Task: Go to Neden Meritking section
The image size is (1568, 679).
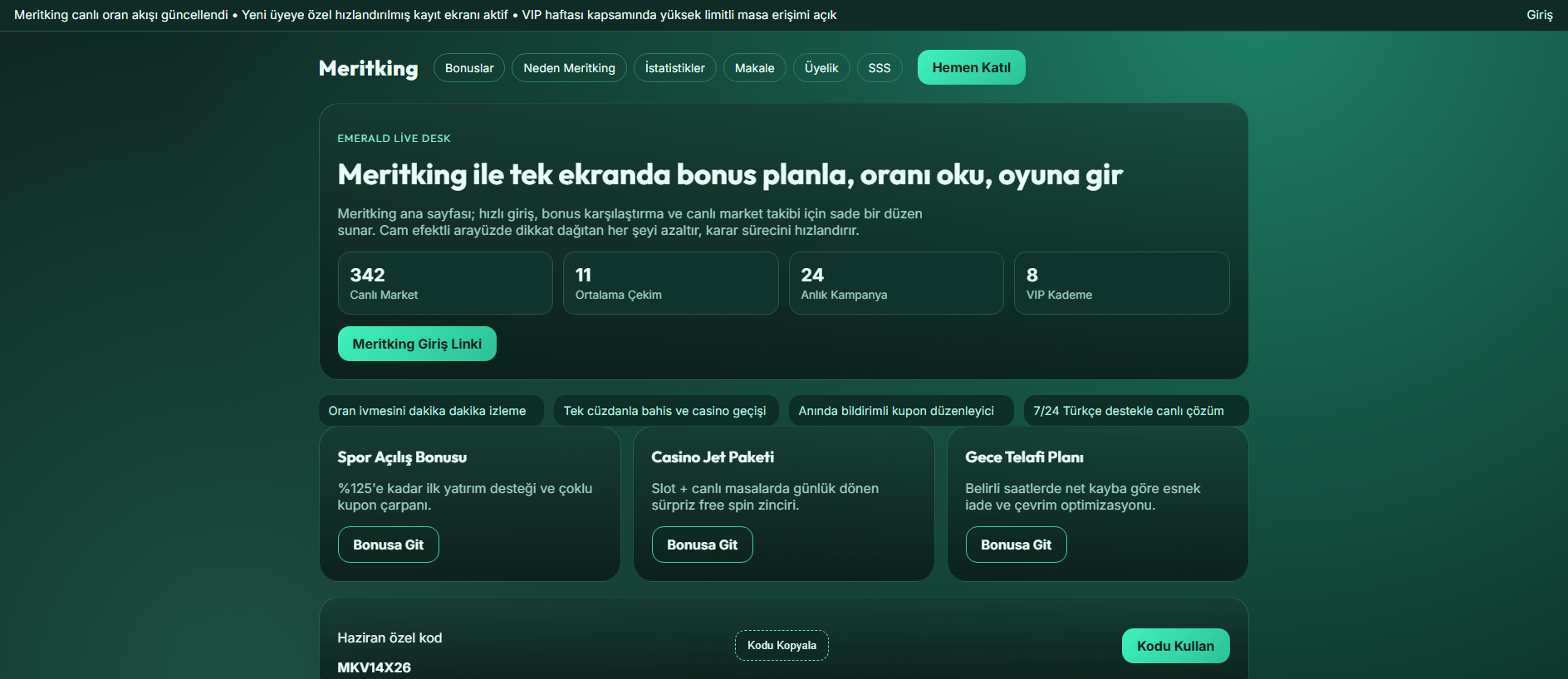Action: [x=569, y=68]
